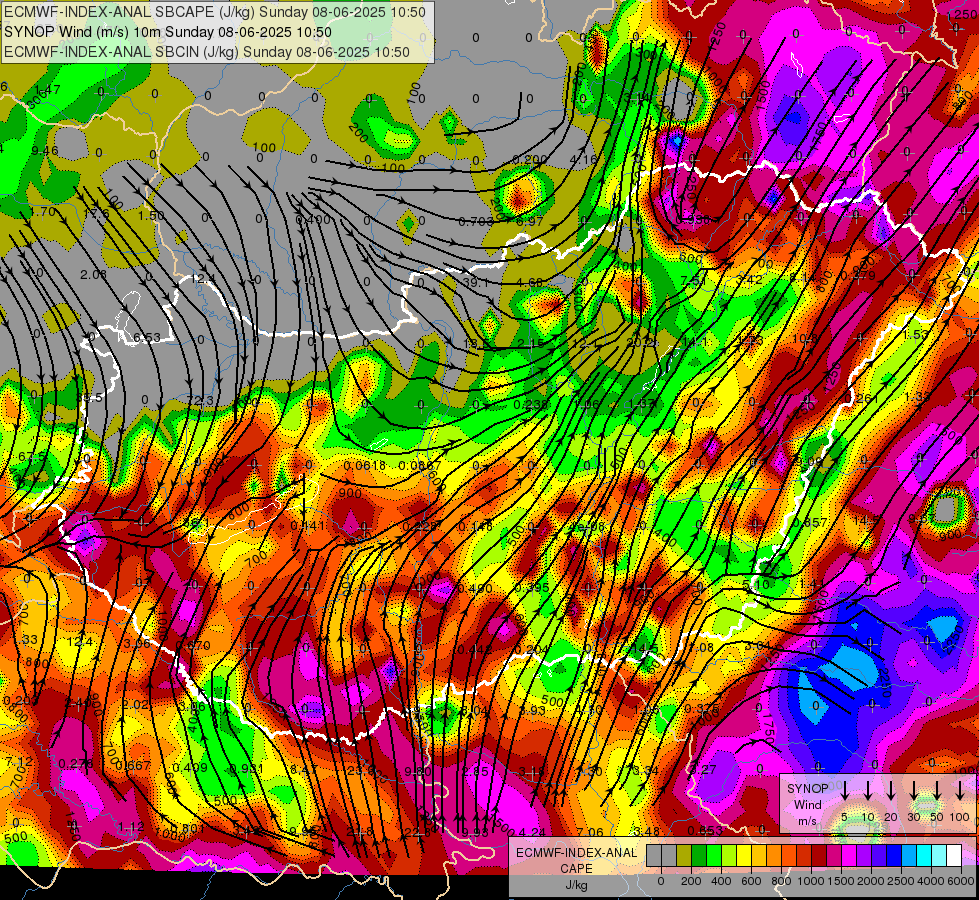This screenshot has width=979, height=900.
Task: Click the '0.0667' station value on map
Action: (x=420, y=465)
